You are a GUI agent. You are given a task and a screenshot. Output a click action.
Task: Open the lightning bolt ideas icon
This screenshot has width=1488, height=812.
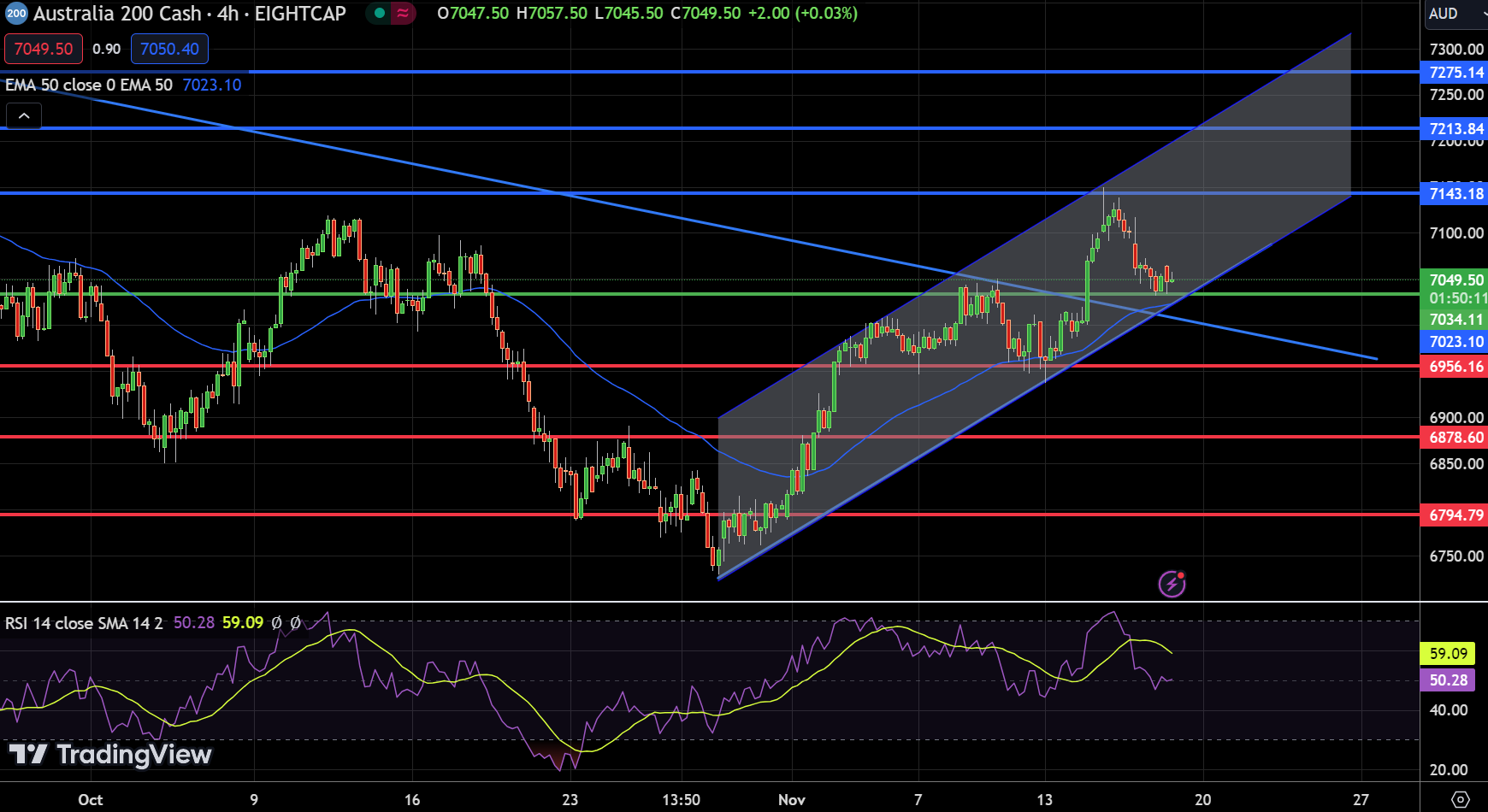click(1172, 584)
